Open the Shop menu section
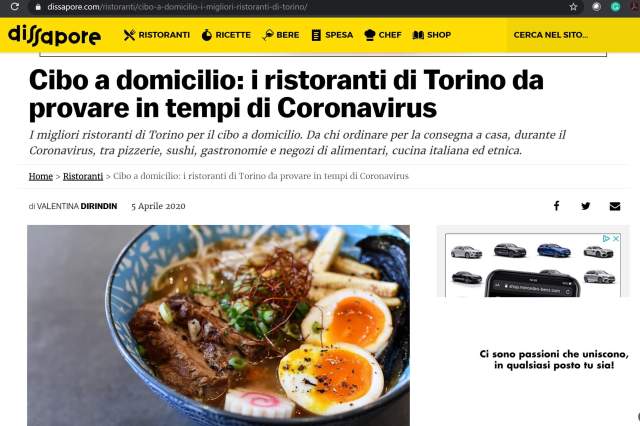This screenshot has height=426, width=640. click(432, 35)
